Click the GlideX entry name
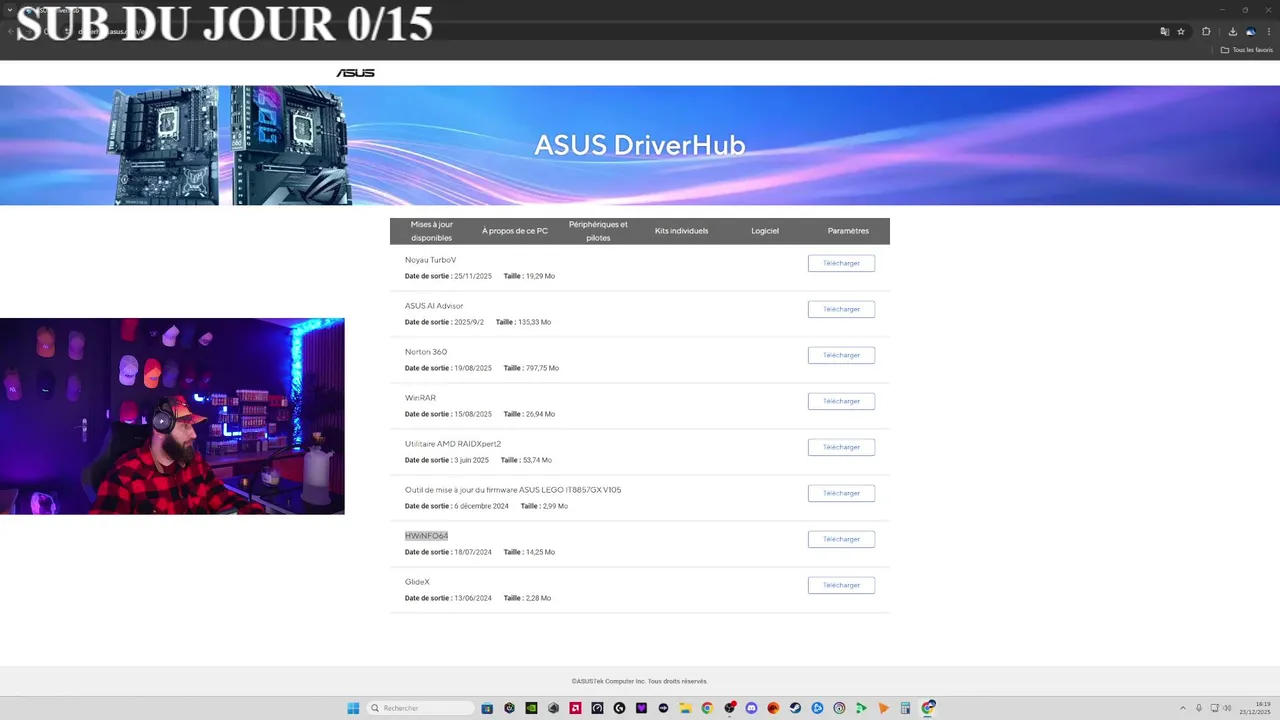1280x720 pixels. pos(417,582)
